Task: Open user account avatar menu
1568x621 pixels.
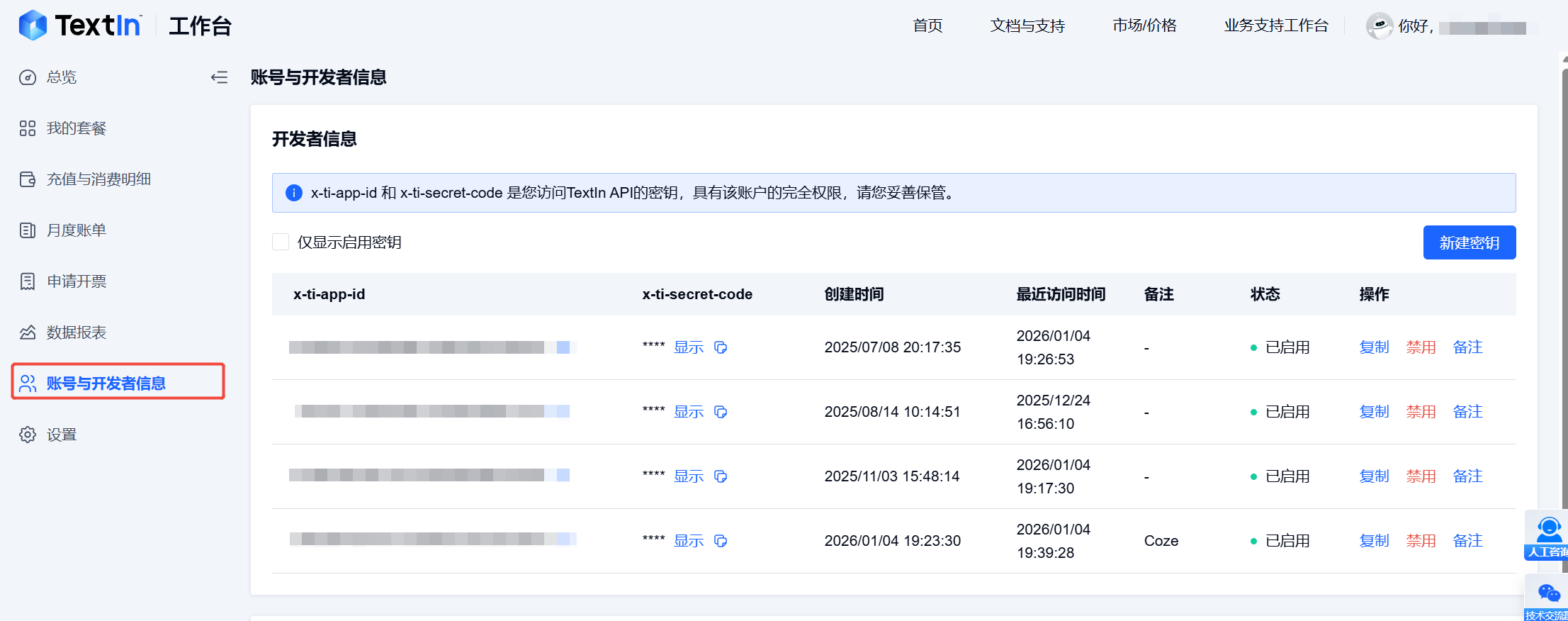Action: [x=1379, y=26]
